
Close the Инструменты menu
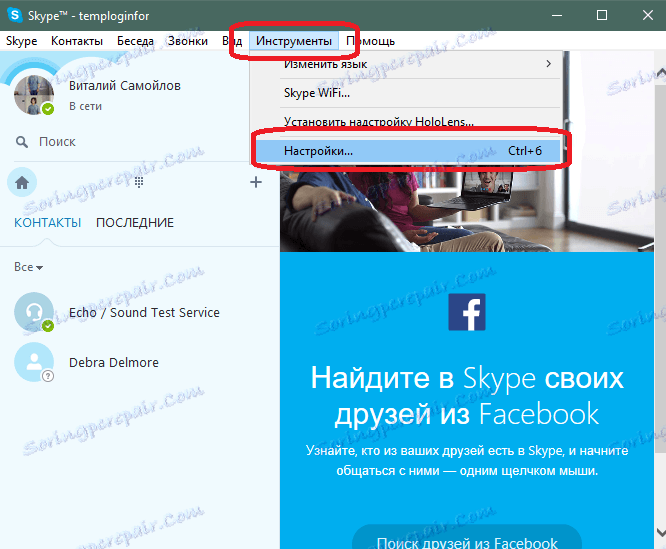(293, 41)
